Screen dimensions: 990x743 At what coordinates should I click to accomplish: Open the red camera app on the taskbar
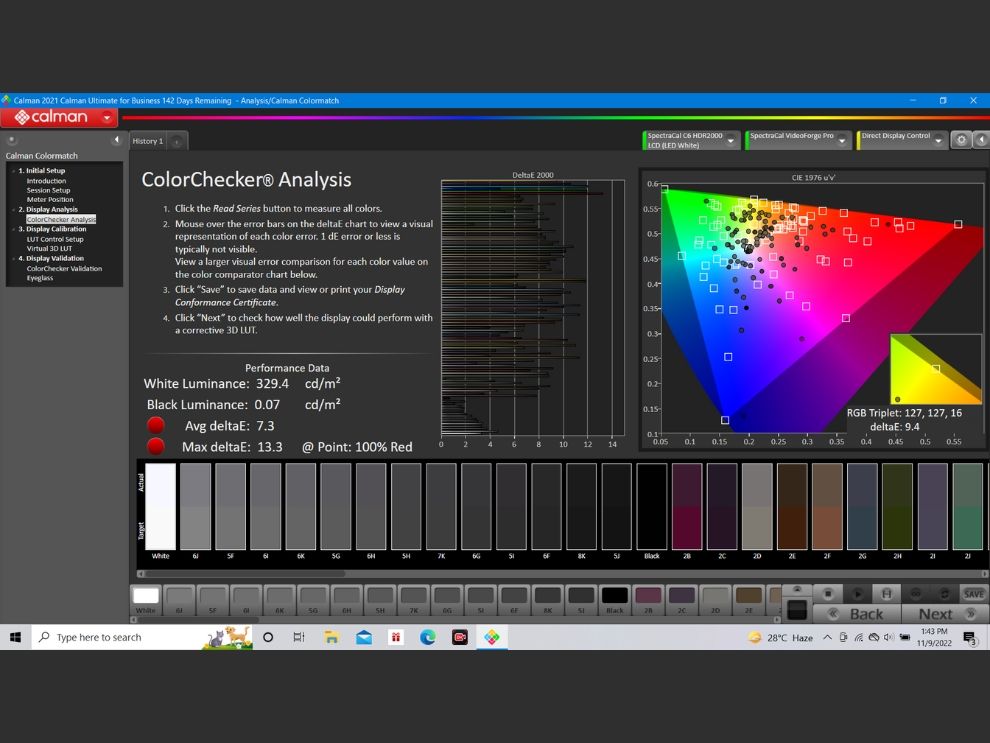click(x=460, y=638)
